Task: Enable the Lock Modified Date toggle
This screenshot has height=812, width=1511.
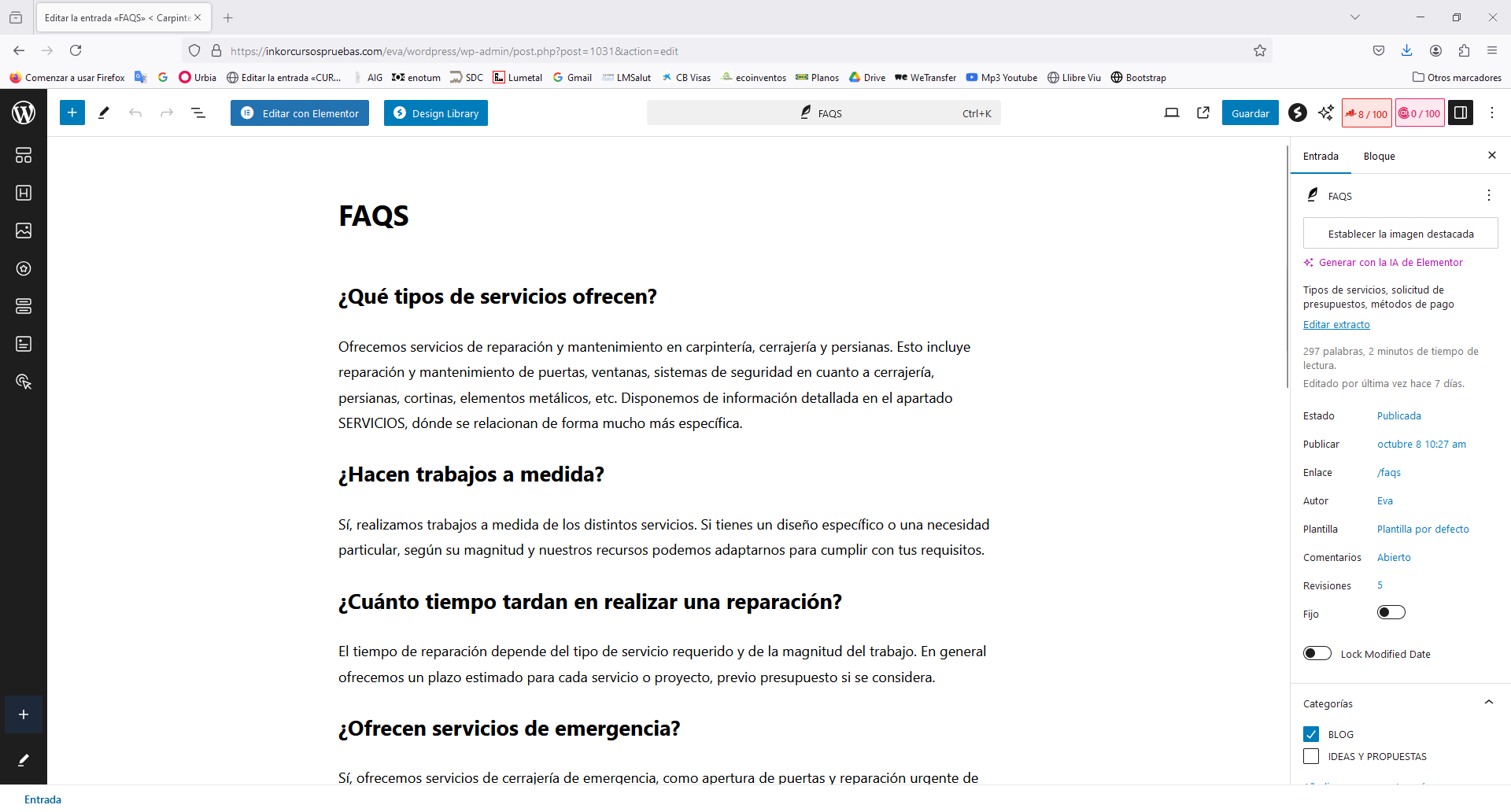Action: click(x=1317, y=653)
